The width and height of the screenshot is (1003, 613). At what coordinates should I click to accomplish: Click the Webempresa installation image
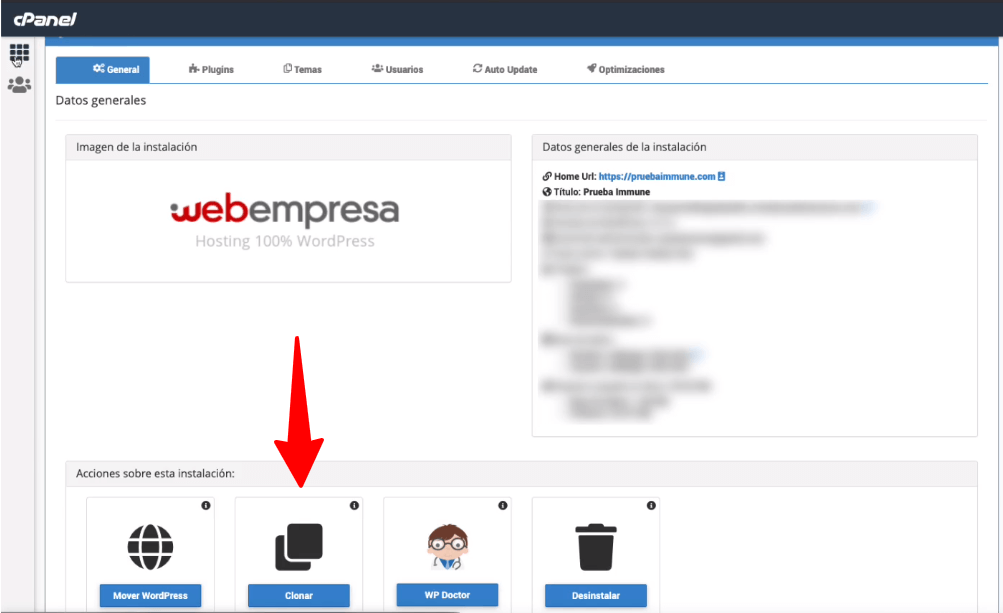point(287,220)
